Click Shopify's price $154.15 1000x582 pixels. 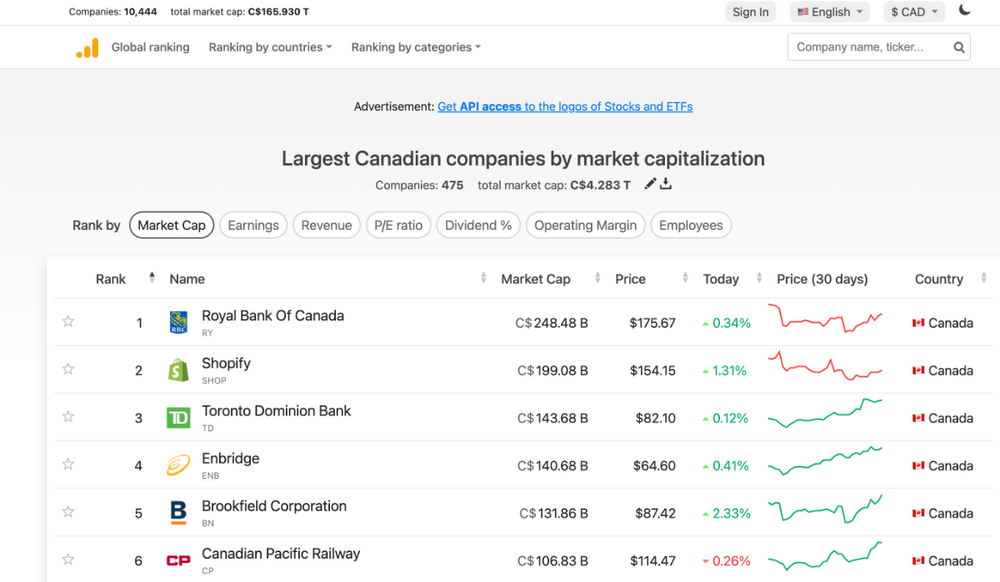(652, 370)
